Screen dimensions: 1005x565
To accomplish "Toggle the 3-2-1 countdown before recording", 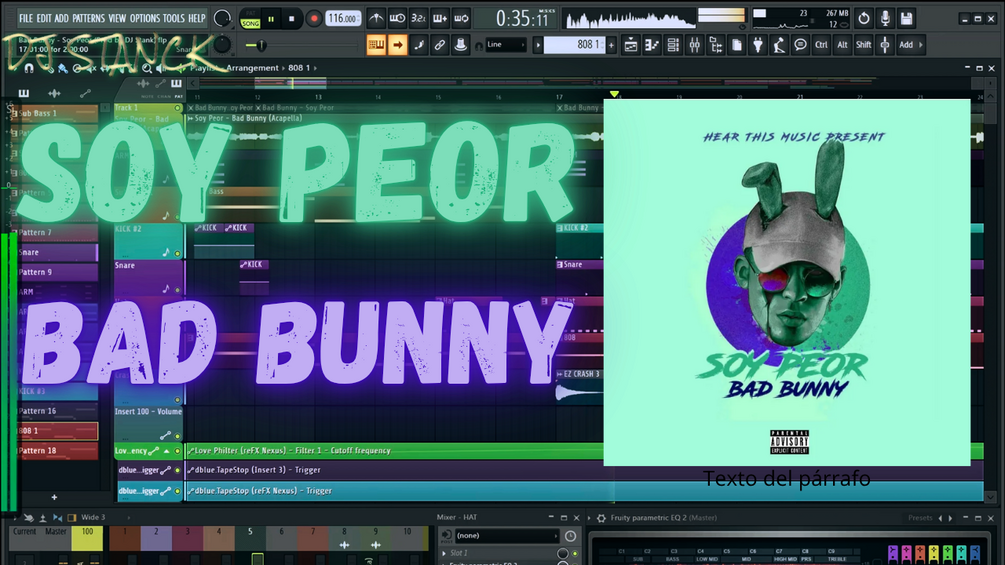I will click(419, 19).
